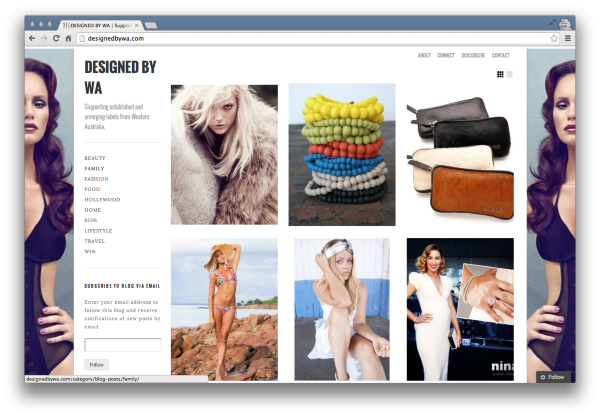Click the "Supporting established and emerging labels" tagline
600x417 pixels.
(117, 116)
